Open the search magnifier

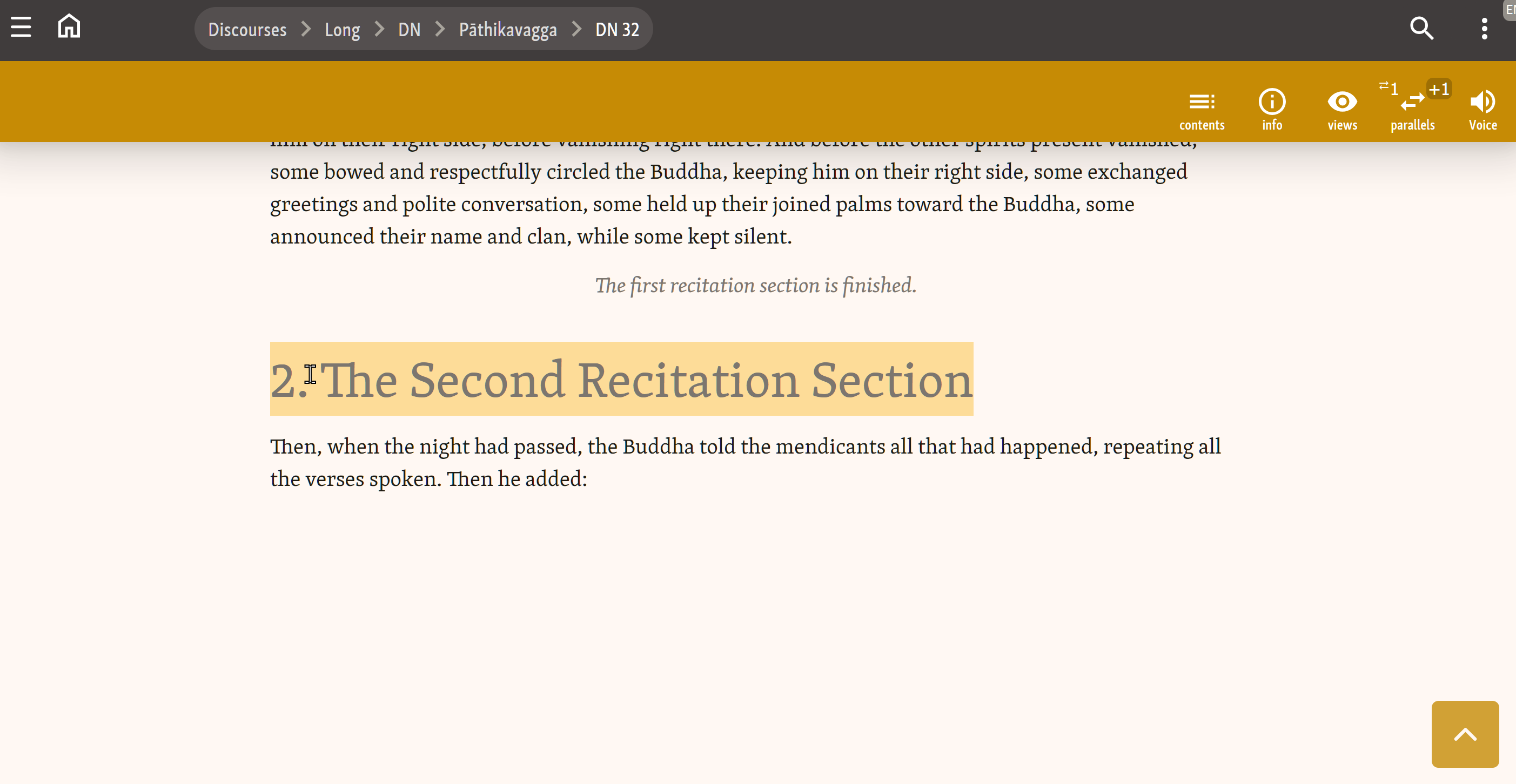1421,28
